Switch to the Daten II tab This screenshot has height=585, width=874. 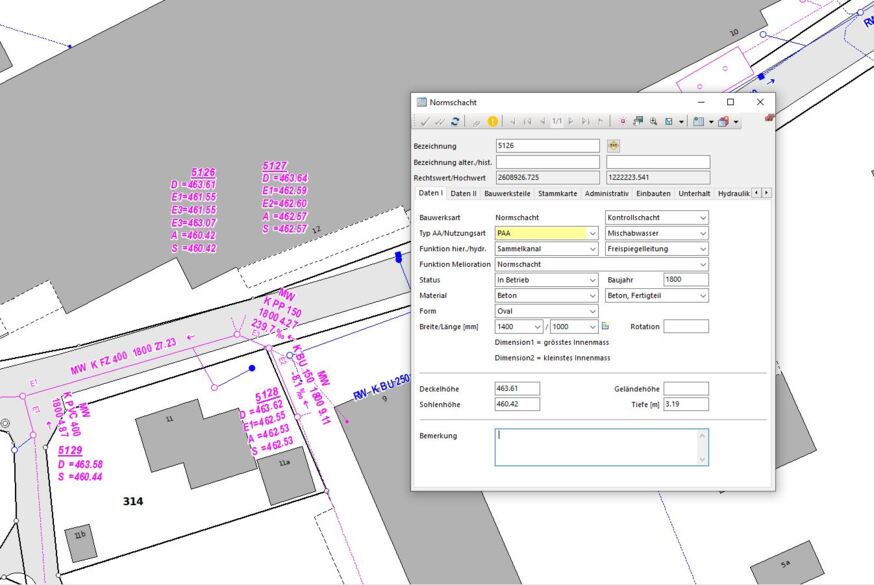point(463,193)
